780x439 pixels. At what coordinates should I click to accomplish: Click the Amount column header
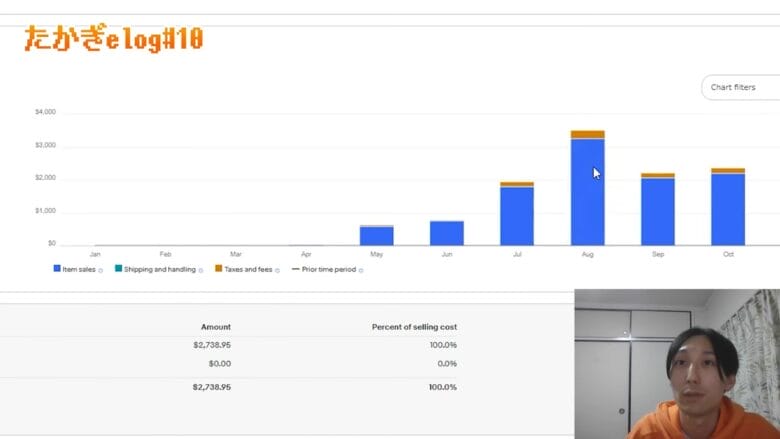coord(216,327)
